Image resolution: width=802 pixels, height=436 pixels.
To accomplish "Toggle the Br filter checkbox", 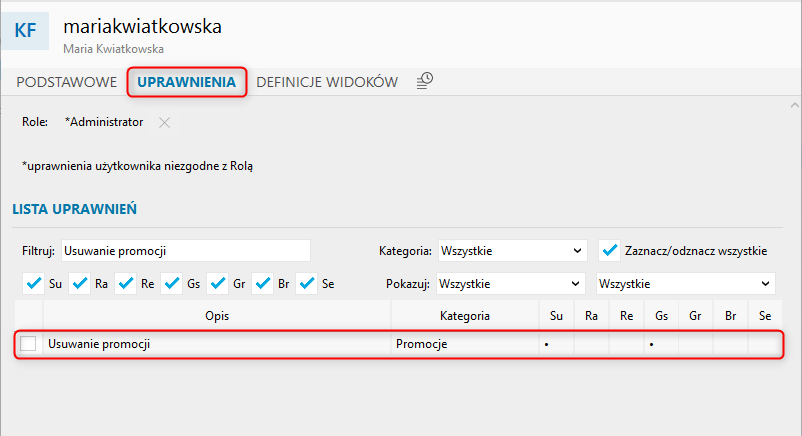I will pos(263,284).
